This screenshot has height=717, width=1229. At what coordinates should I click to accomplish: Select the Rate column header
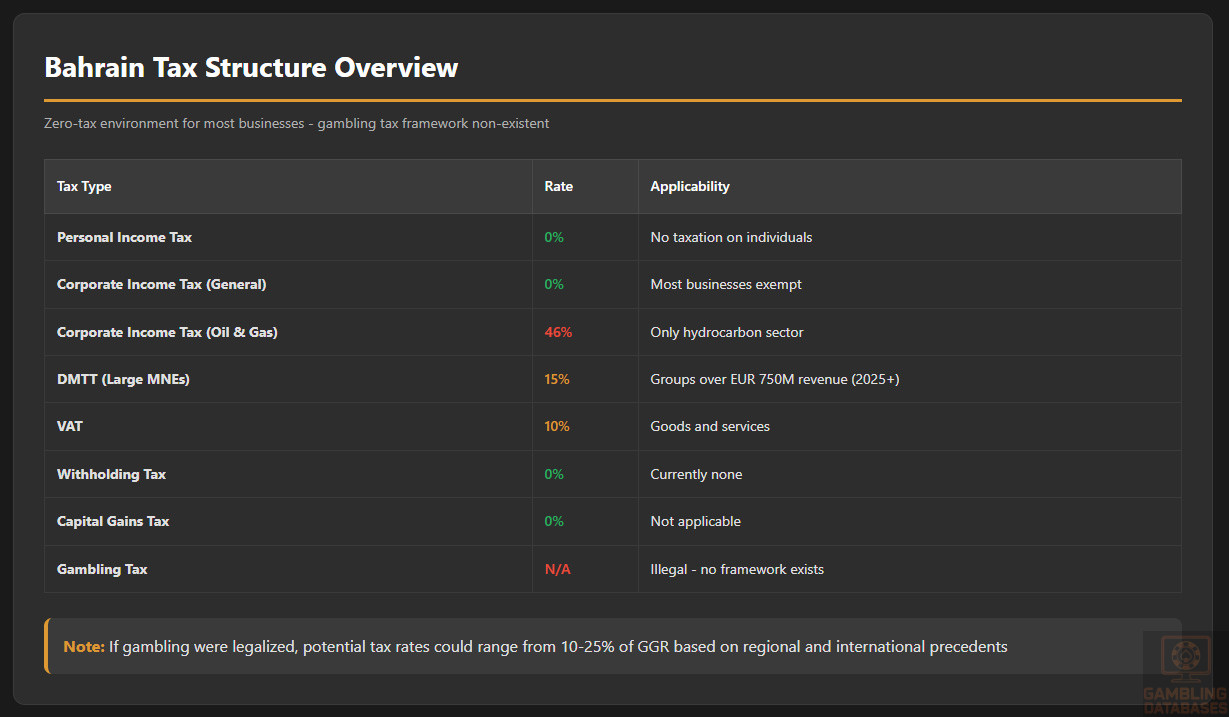pyautogui.click(x=558, y=187)
